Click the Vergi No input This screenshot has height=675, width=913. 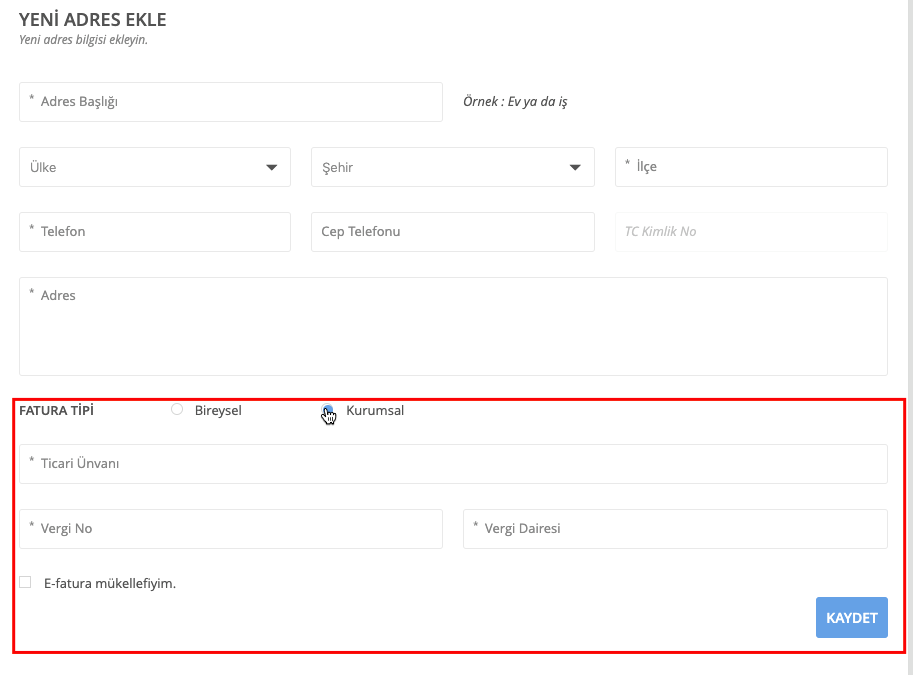pos(231,529)
